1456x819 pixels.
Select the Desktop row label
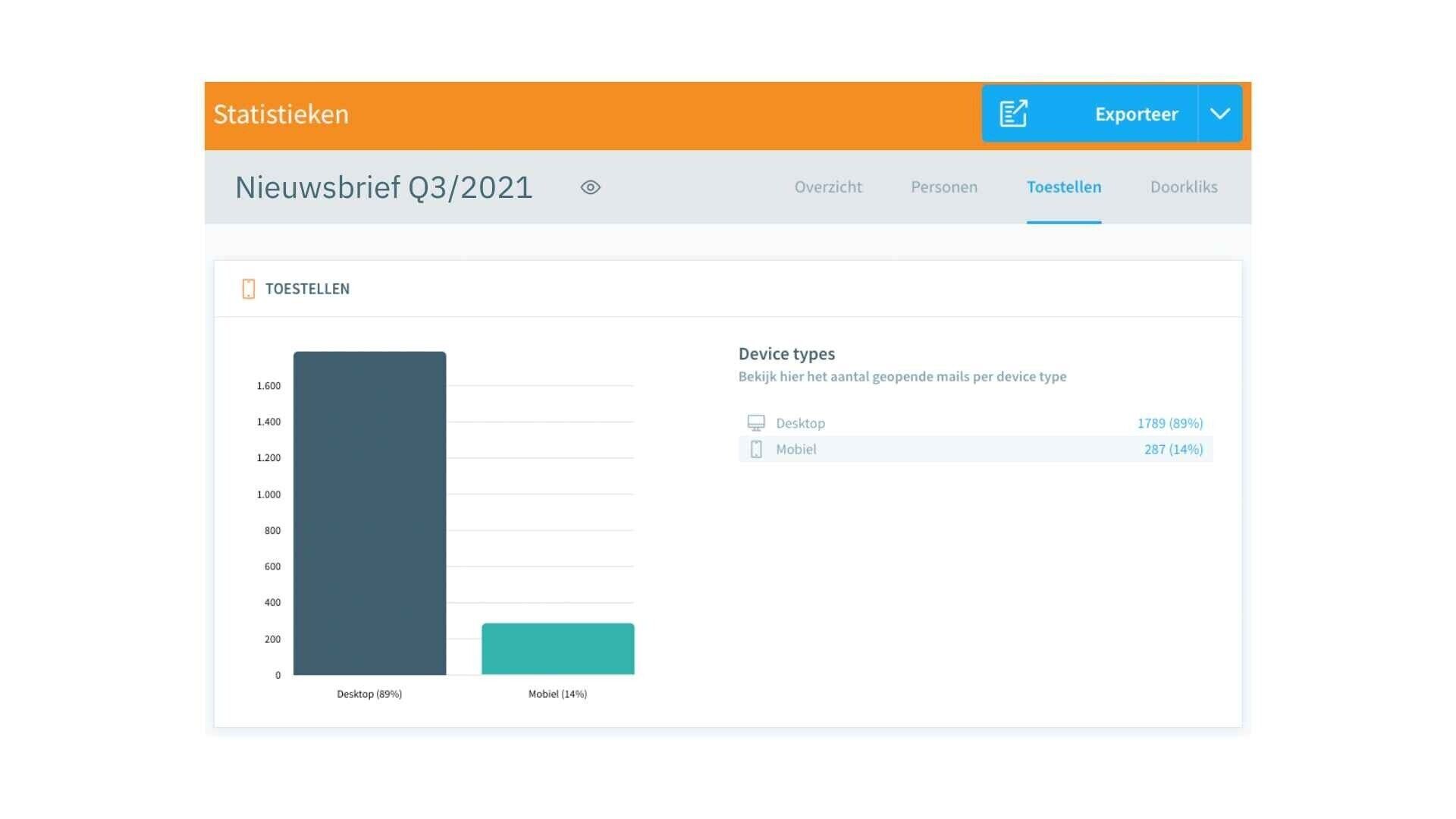coord(800,423)
